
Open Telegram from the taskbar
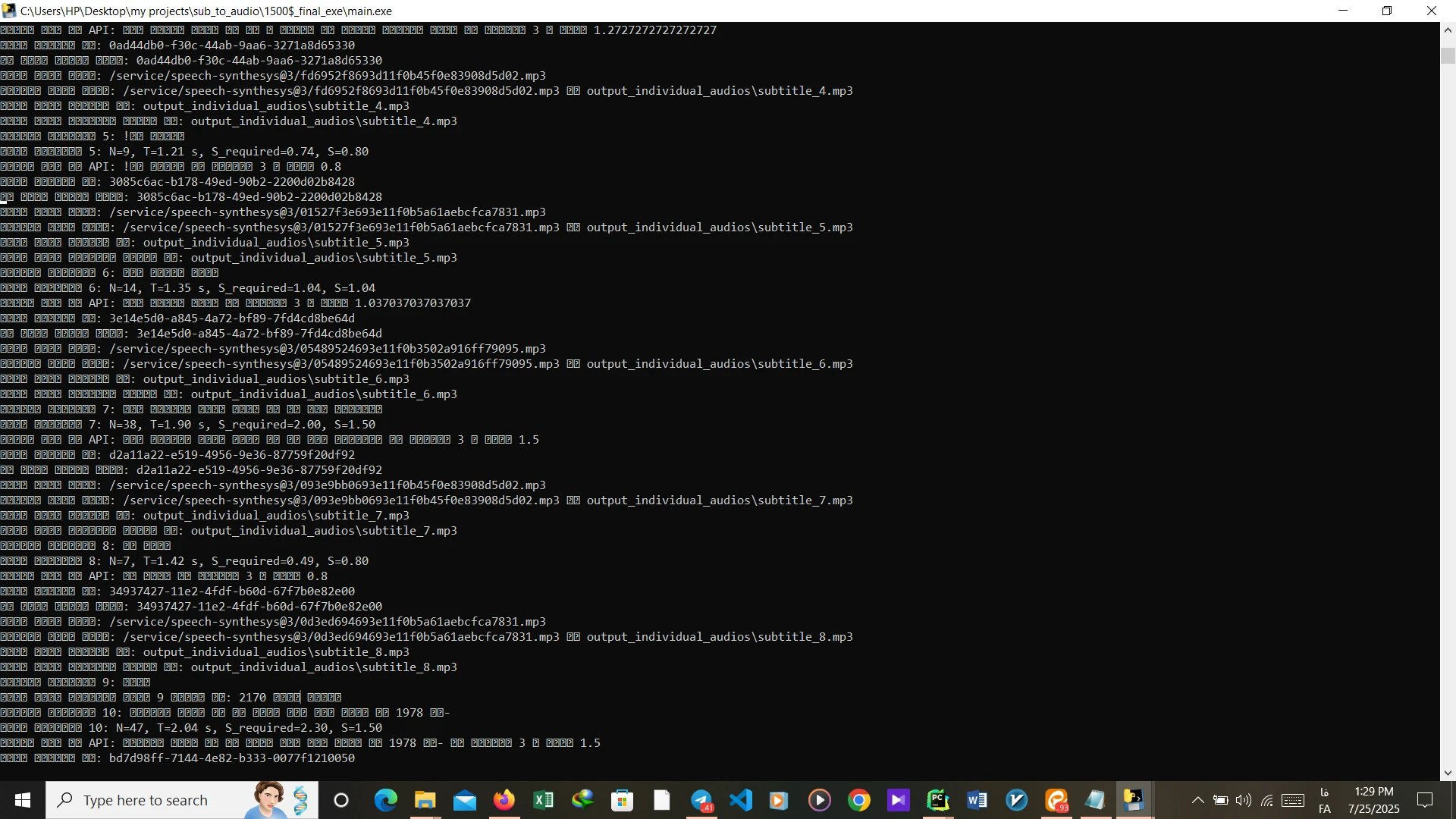[701, 800]
